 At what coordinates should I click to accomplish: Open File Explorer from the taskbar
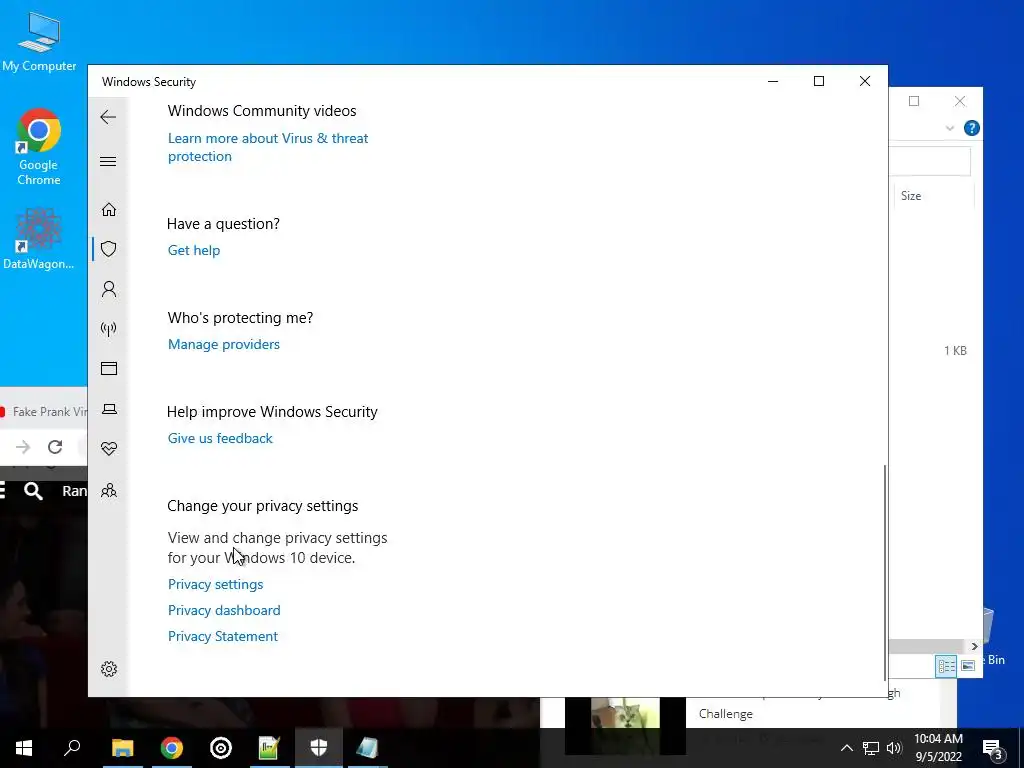tap(122, 748)
